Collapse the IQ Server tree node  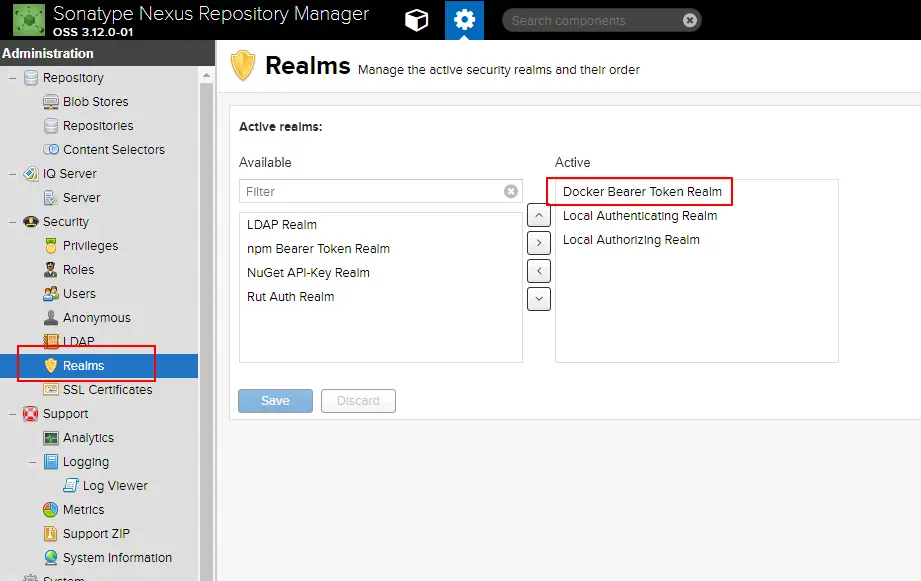pyautogui.click(x=12, y=174)
